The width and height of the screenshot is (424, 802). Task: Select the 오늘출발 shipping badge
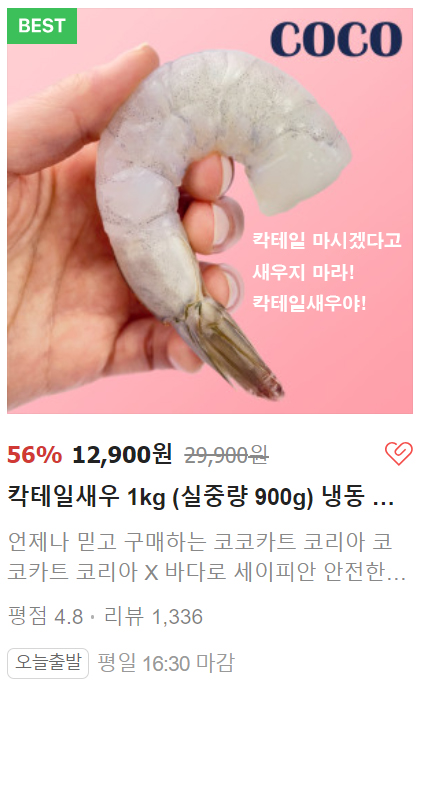[x=48, y=663]
